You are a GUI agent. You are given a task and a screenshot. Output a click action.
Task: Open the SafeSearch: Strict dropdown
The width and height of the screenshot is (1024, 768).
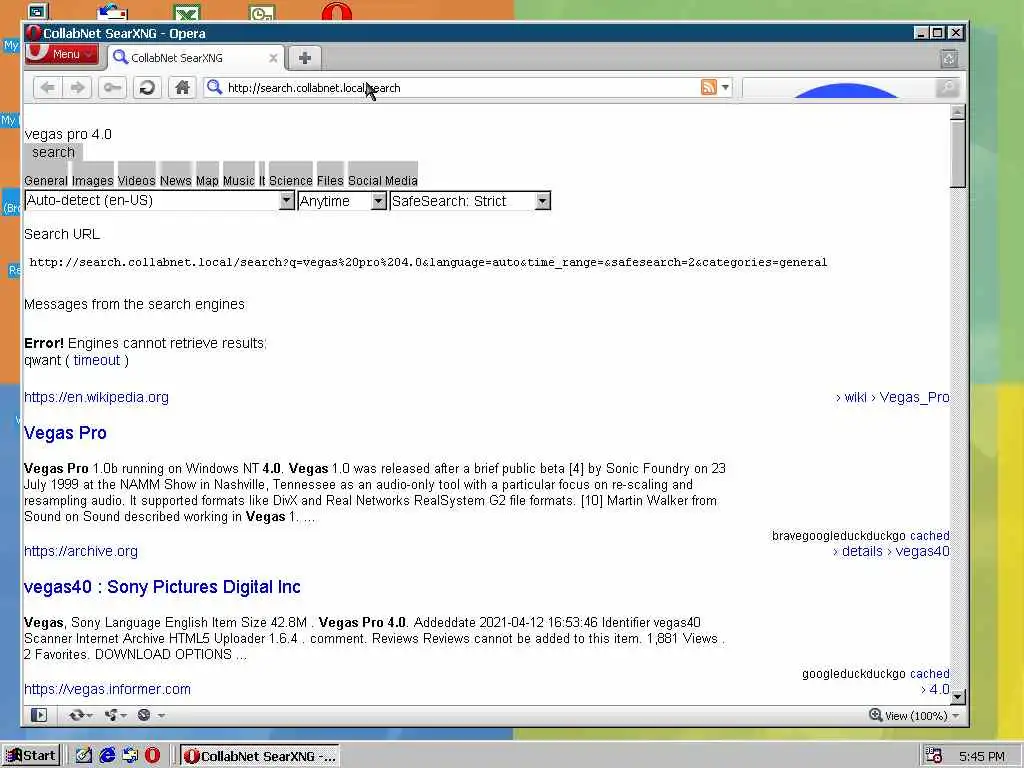click(470, 200)
